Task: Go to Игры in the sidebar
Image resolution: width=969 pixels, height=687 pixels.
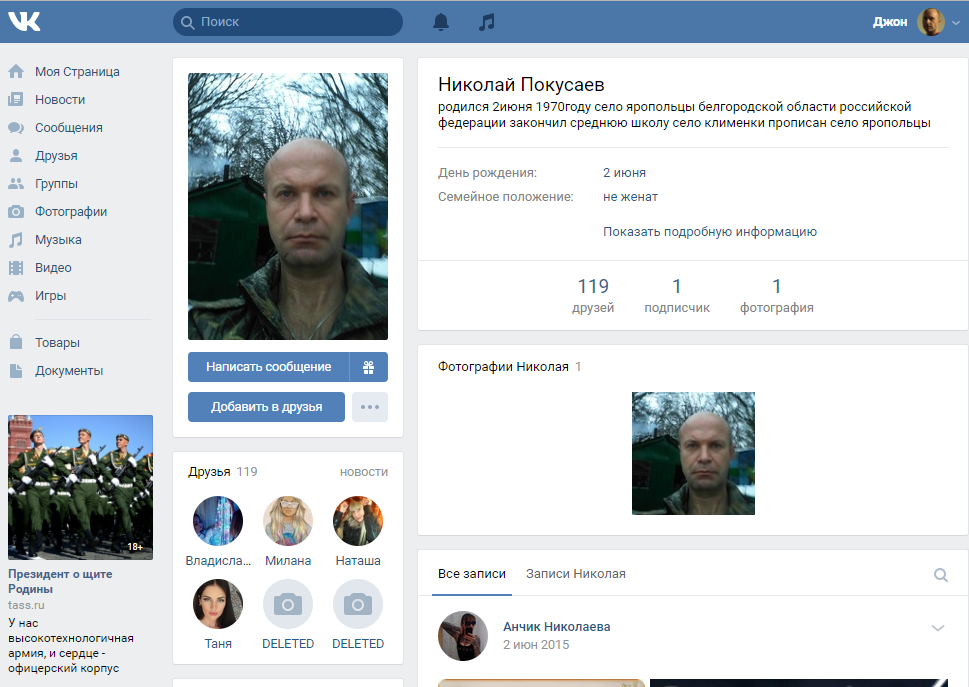Action: pyautogui.click(x=50, y=296)
